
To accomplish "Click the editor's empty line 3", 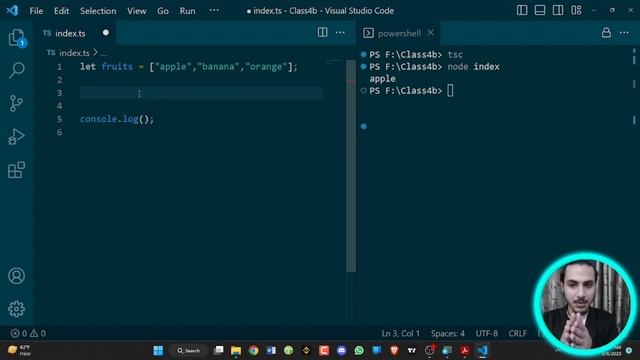I will coord(201,93).
